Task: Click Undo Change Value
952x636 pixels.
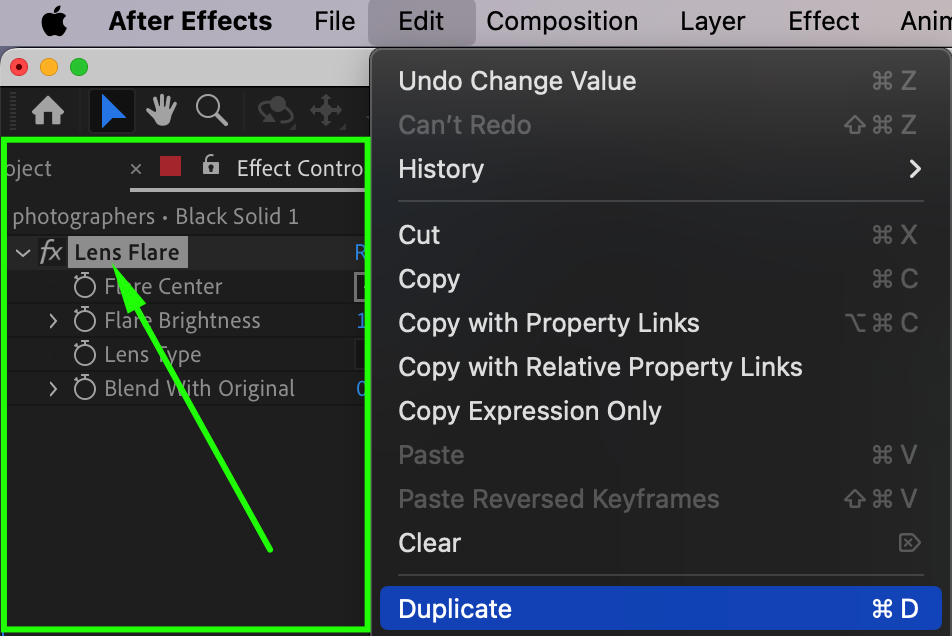Action: click(517, 81)
